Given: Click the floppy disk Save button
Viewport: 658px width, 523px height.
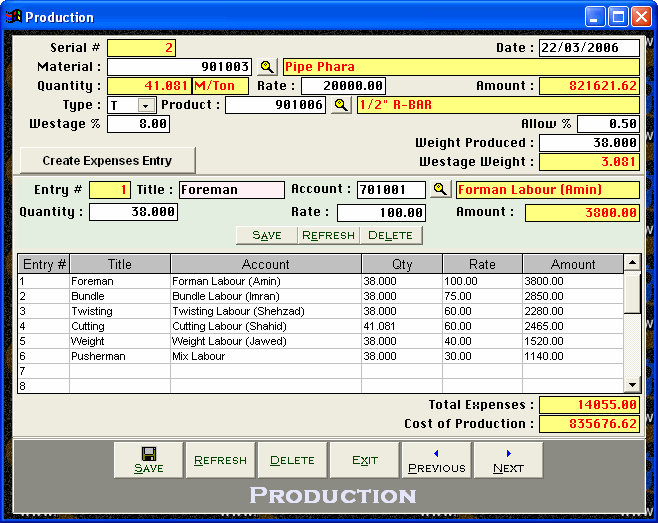Looking at the screenshot, I should (149, 460).
